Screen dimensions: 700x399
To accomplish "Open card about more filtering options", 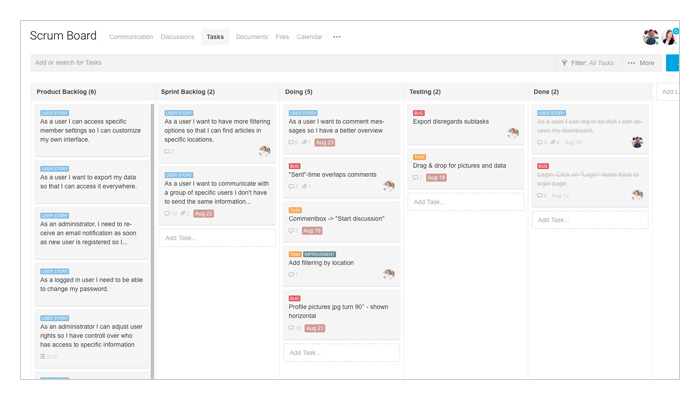I will pos(217,133).
